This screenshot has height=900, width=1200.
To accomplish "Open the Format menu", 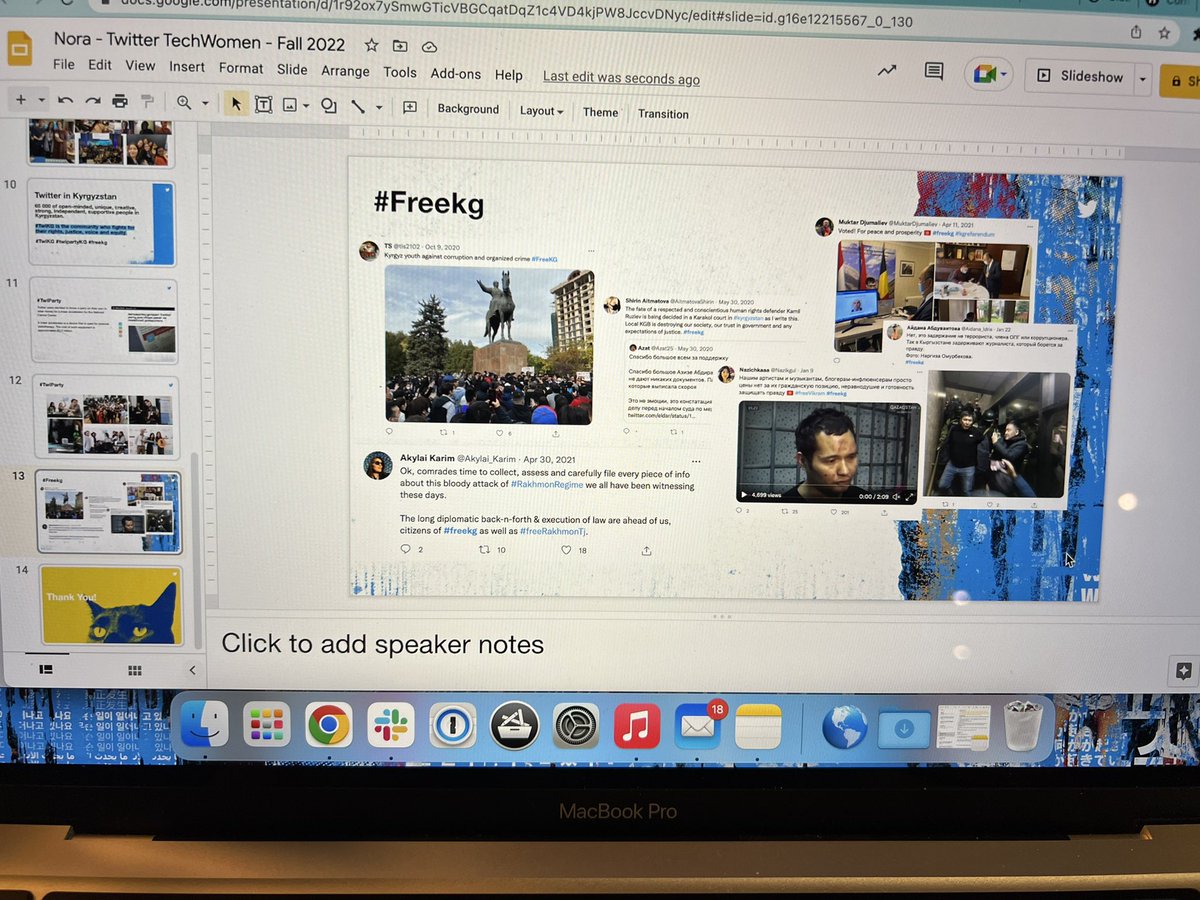I will pos(241,68).
